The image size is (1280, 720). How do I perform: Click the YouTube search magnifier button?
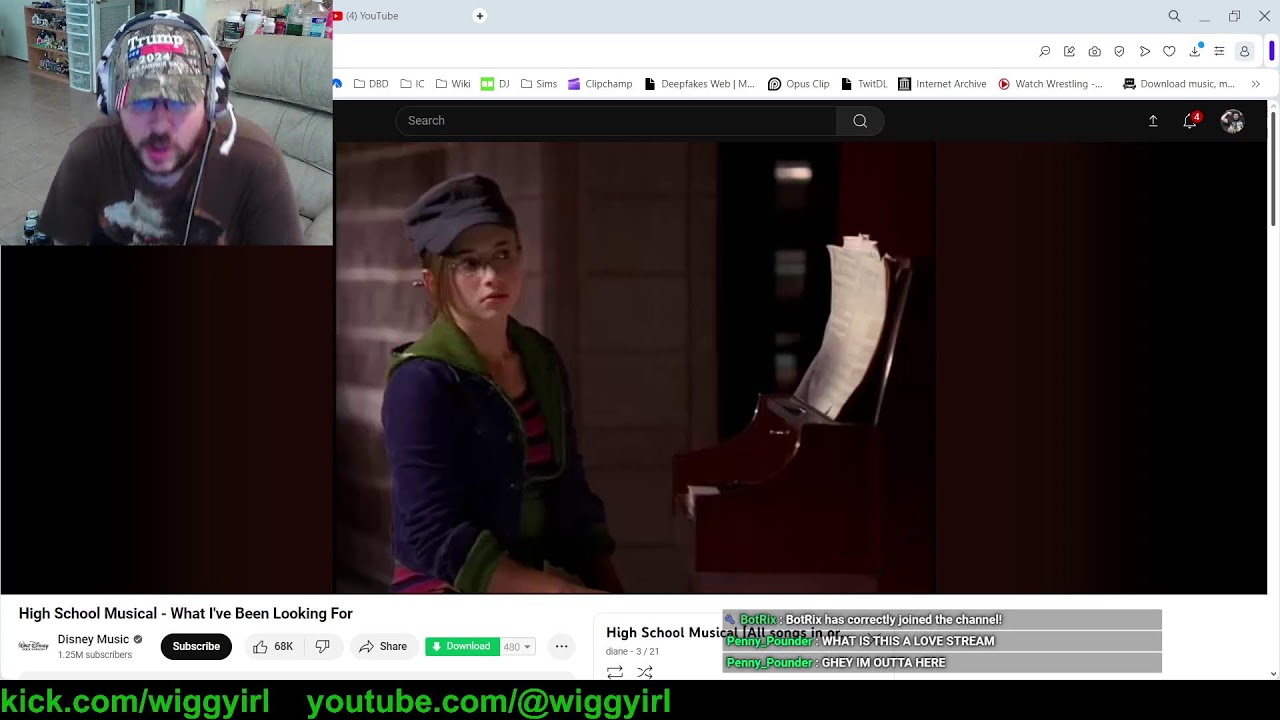pos(860,121)
